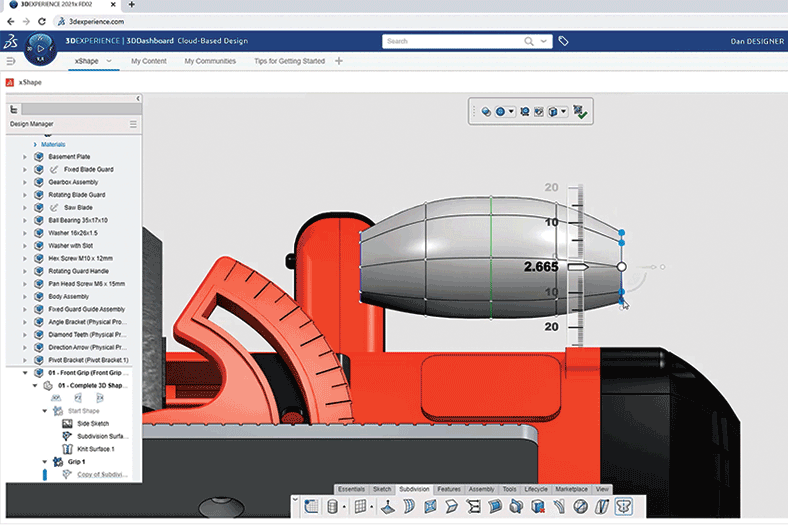Click the grid plane primitive icon
Screen dimensions: 788x525
pyautogui.click(x=360, y=506)
